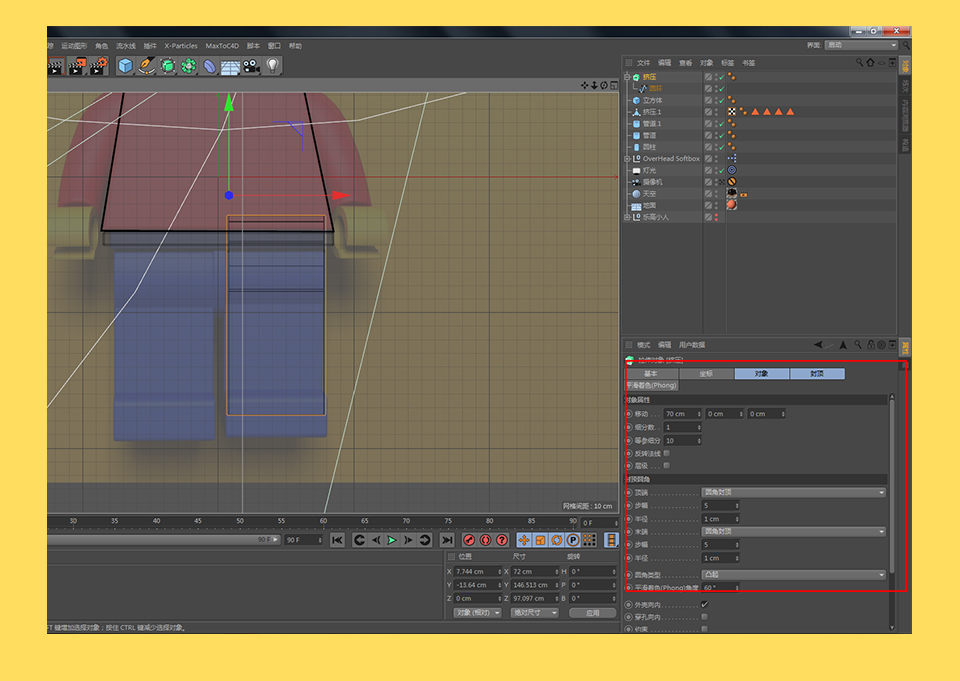960x681 pixels.
Task: Click red record keyframe button
Action: [469, 540]
